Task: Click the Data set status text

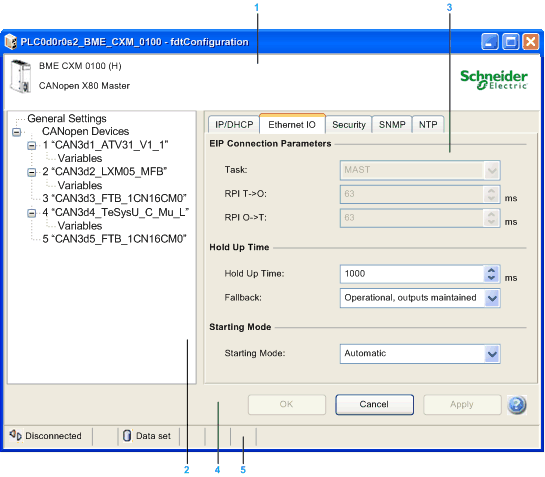Action: click(x=153, y=436)
